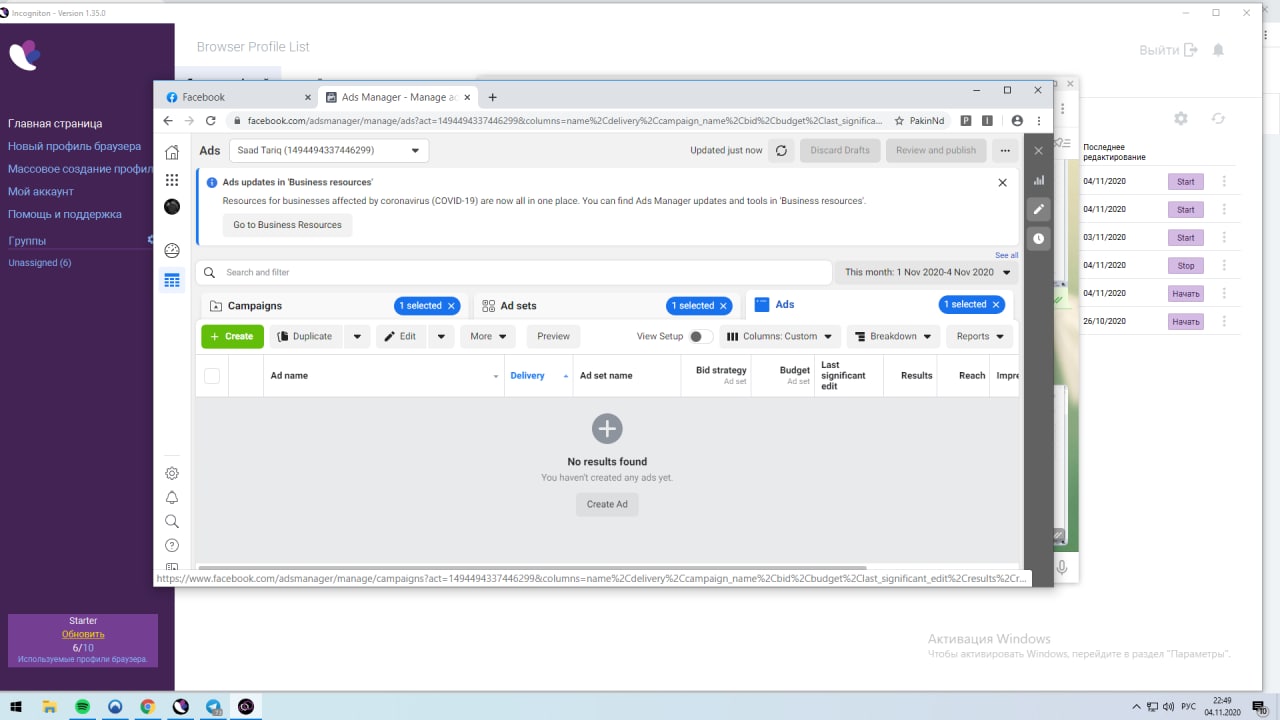This screenshot has width=1280, height=720.
Task: Click the account profile avatar in sidebar
Action: (x=172, y=207)
